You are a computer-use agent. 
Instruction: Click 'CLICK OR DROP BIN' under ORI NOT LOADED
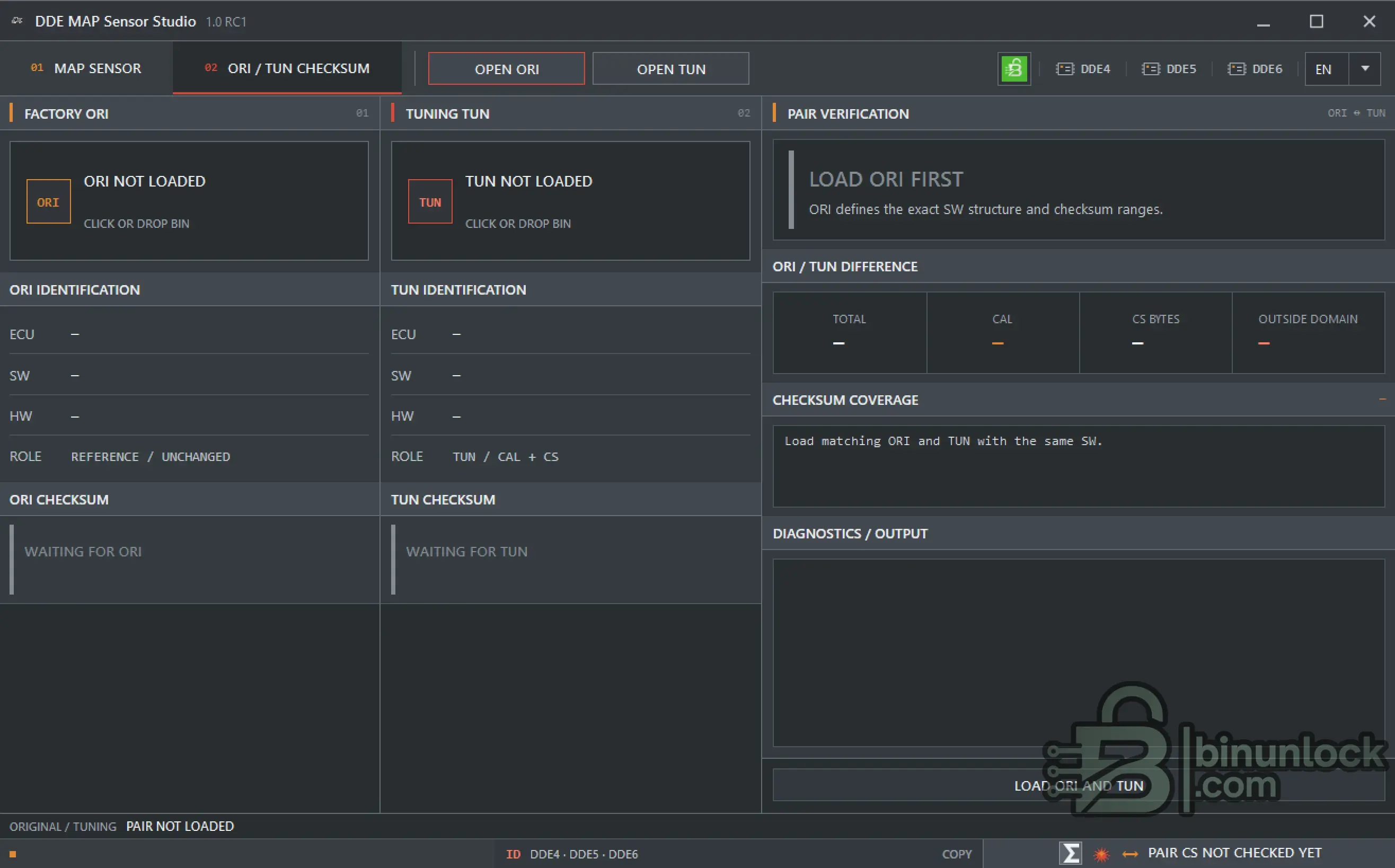137,223
